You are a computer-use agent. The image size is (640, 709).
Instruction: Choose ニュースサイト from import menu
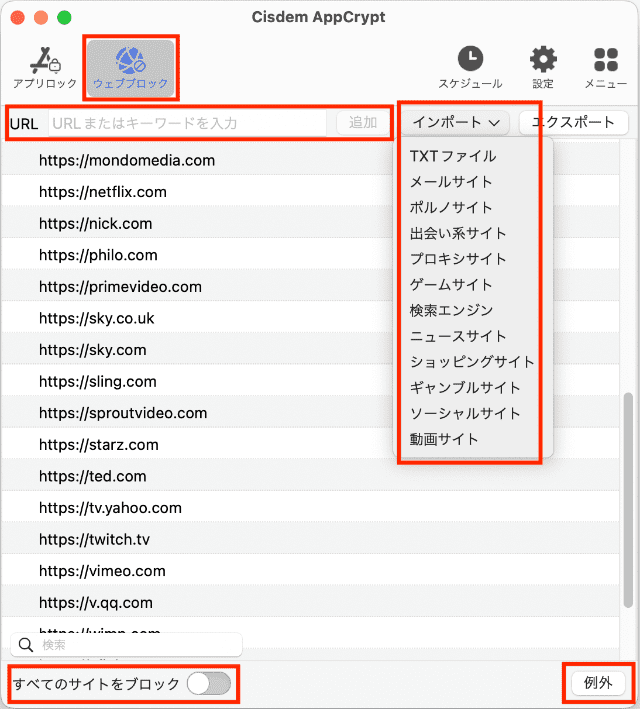(457, 336)
